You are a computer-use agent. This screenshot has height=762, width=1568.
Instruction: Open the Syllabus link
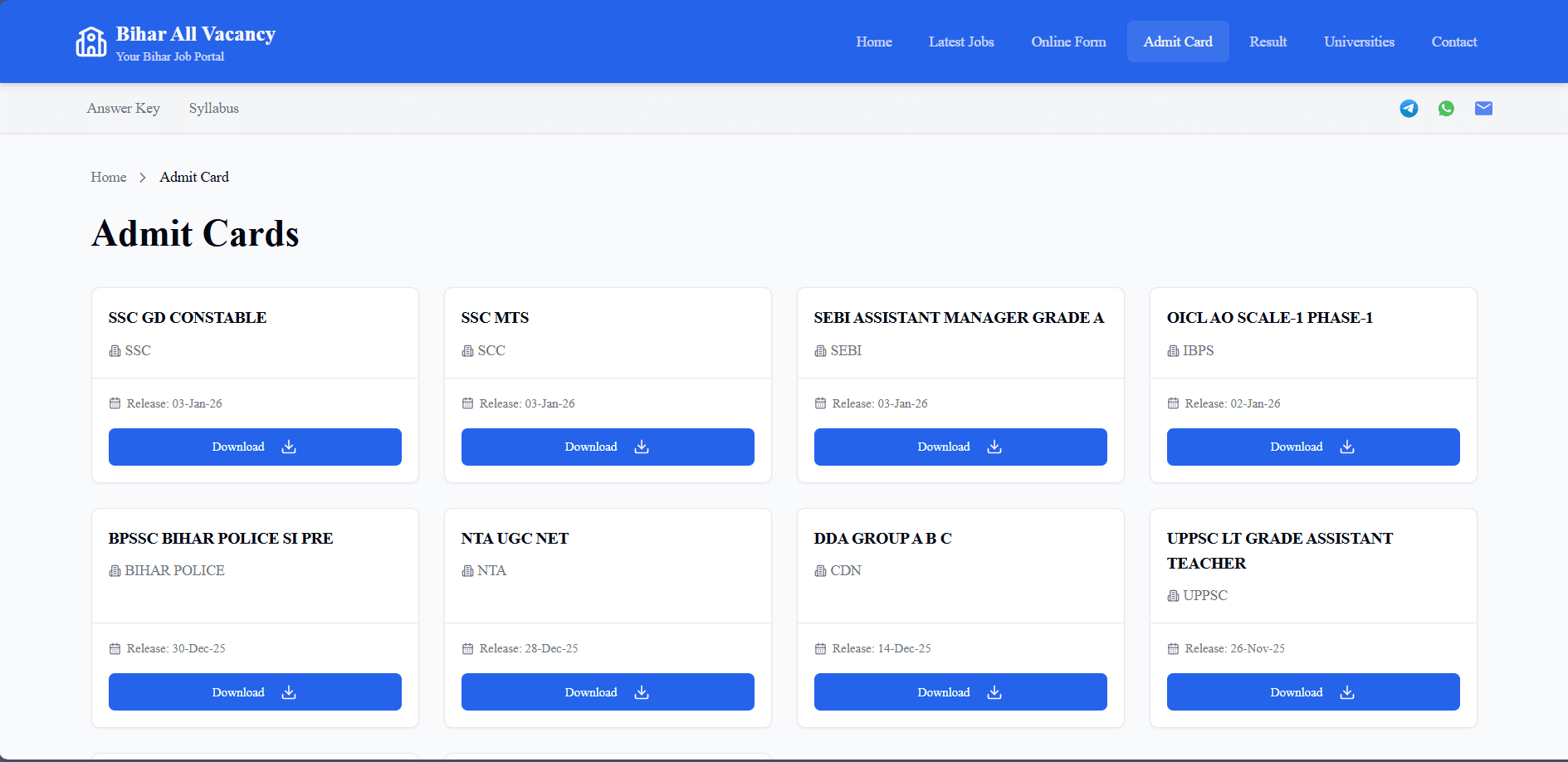pos(213,109)
